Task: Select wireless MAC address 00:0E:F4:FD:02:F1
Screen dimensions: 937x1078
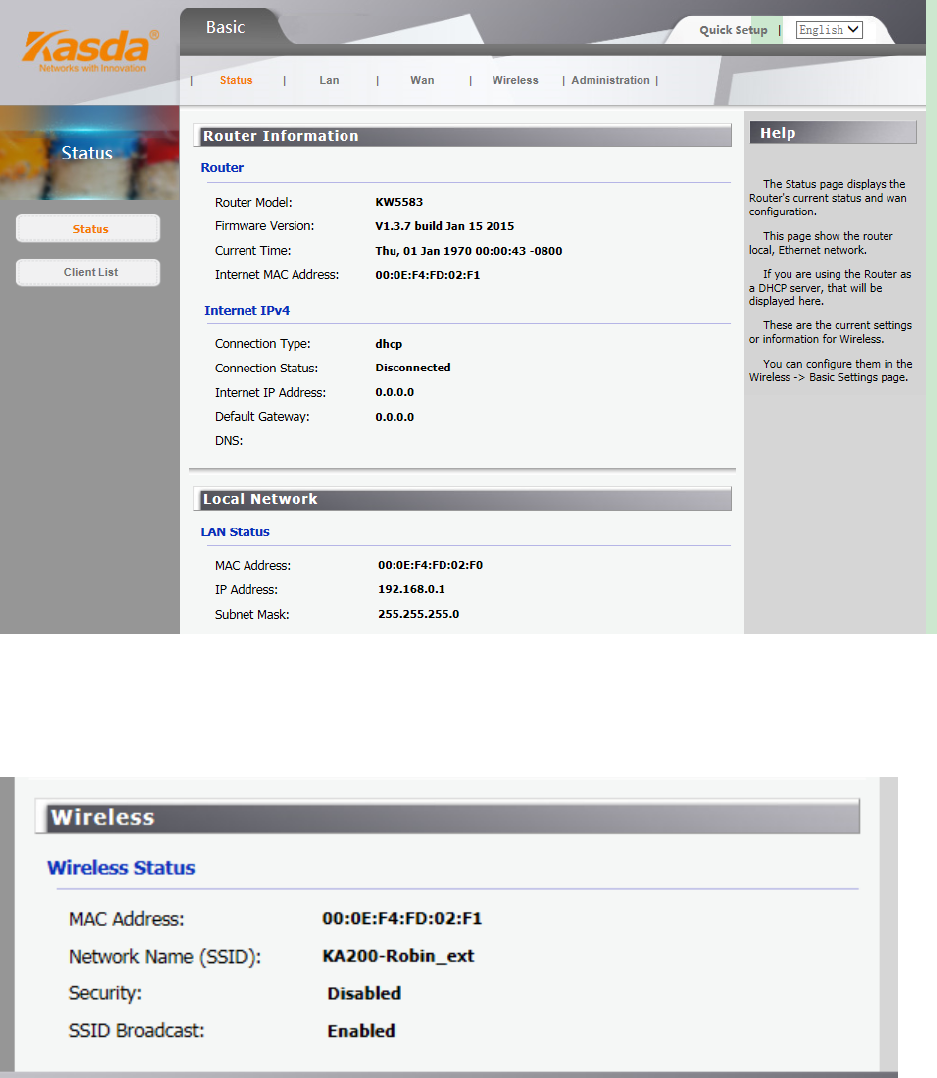Action: tap(402, 918)
